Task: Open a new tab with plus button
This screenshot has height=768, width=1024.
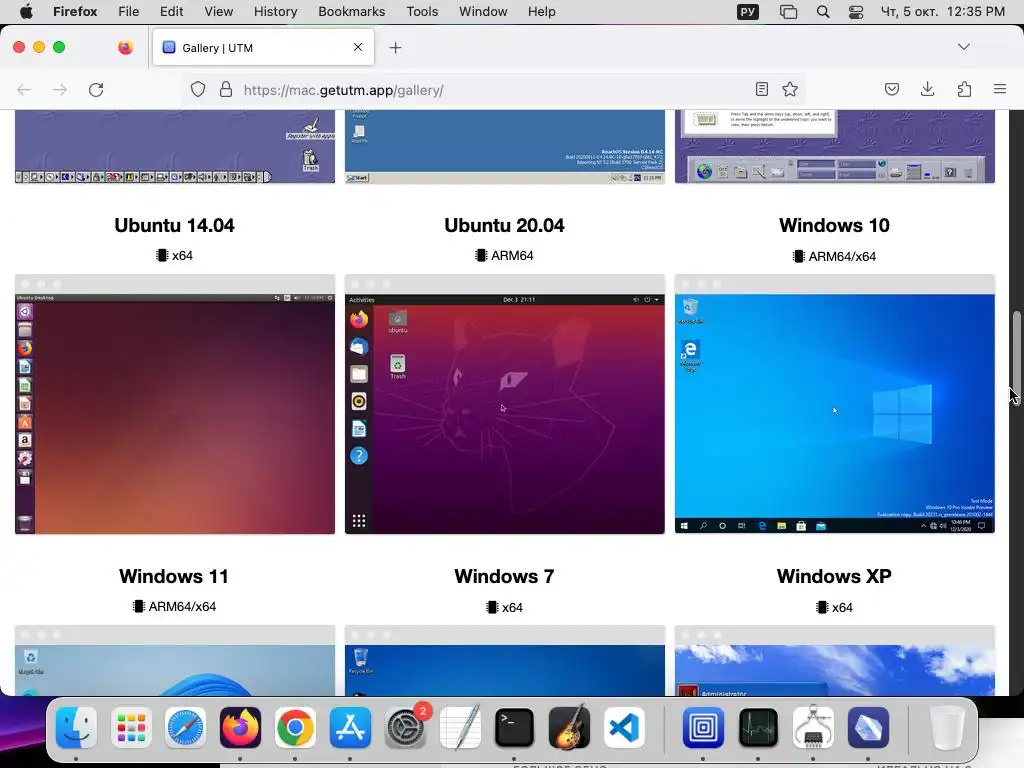Action: [395, 48]
